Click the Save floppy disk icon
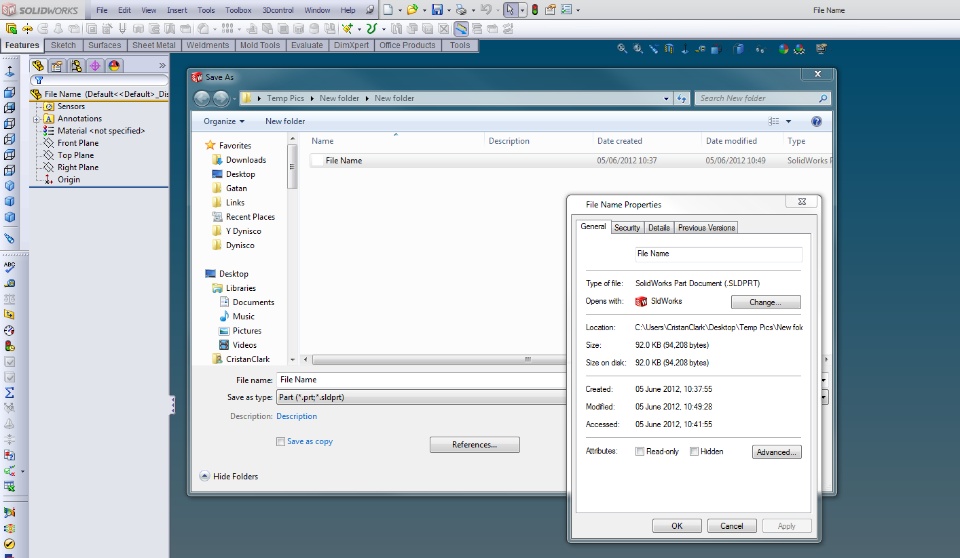This screenshot has height=558, width=960. click(x=437, y=10)
